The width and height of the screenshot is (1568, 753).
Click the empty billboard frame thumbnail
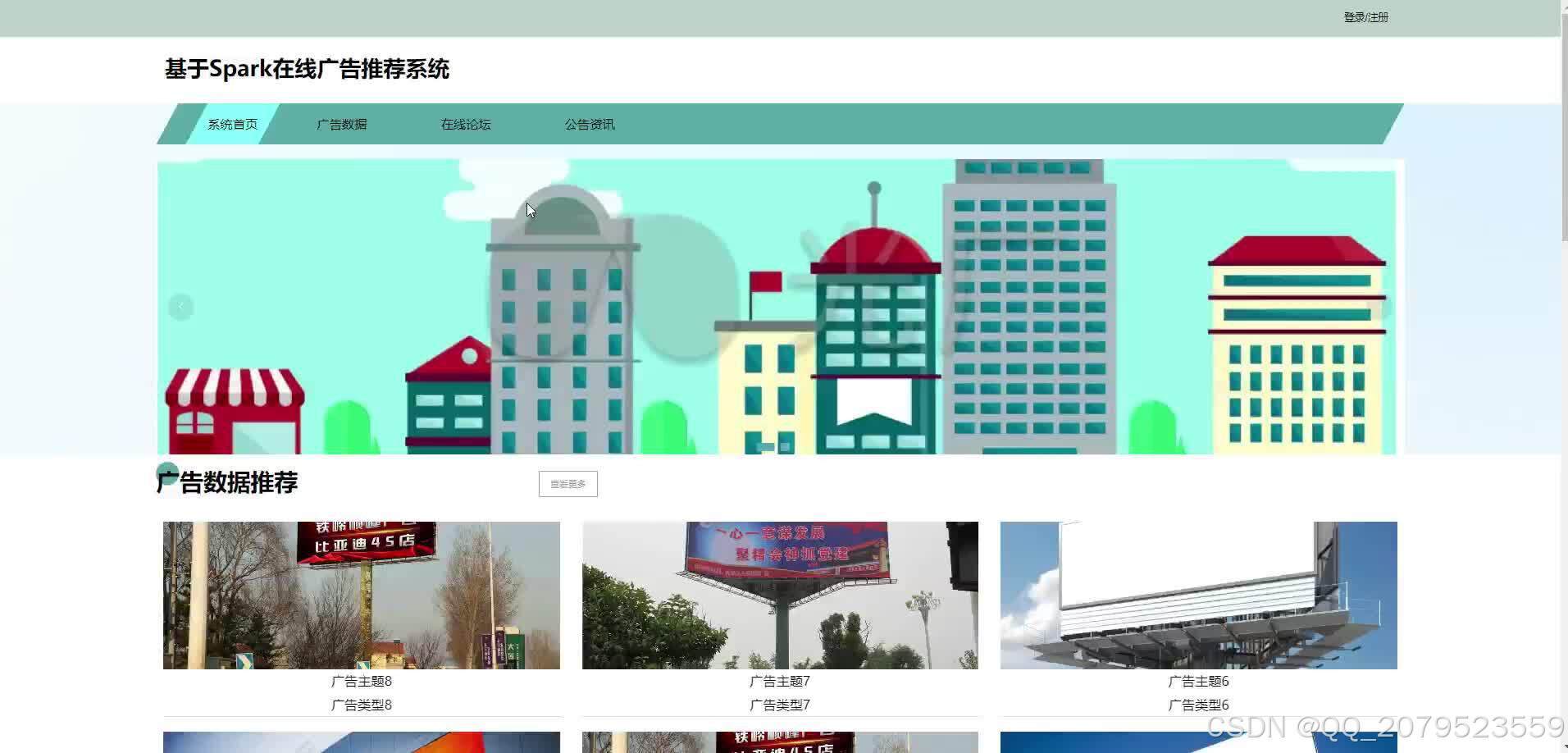click(x=1197, y=595)
